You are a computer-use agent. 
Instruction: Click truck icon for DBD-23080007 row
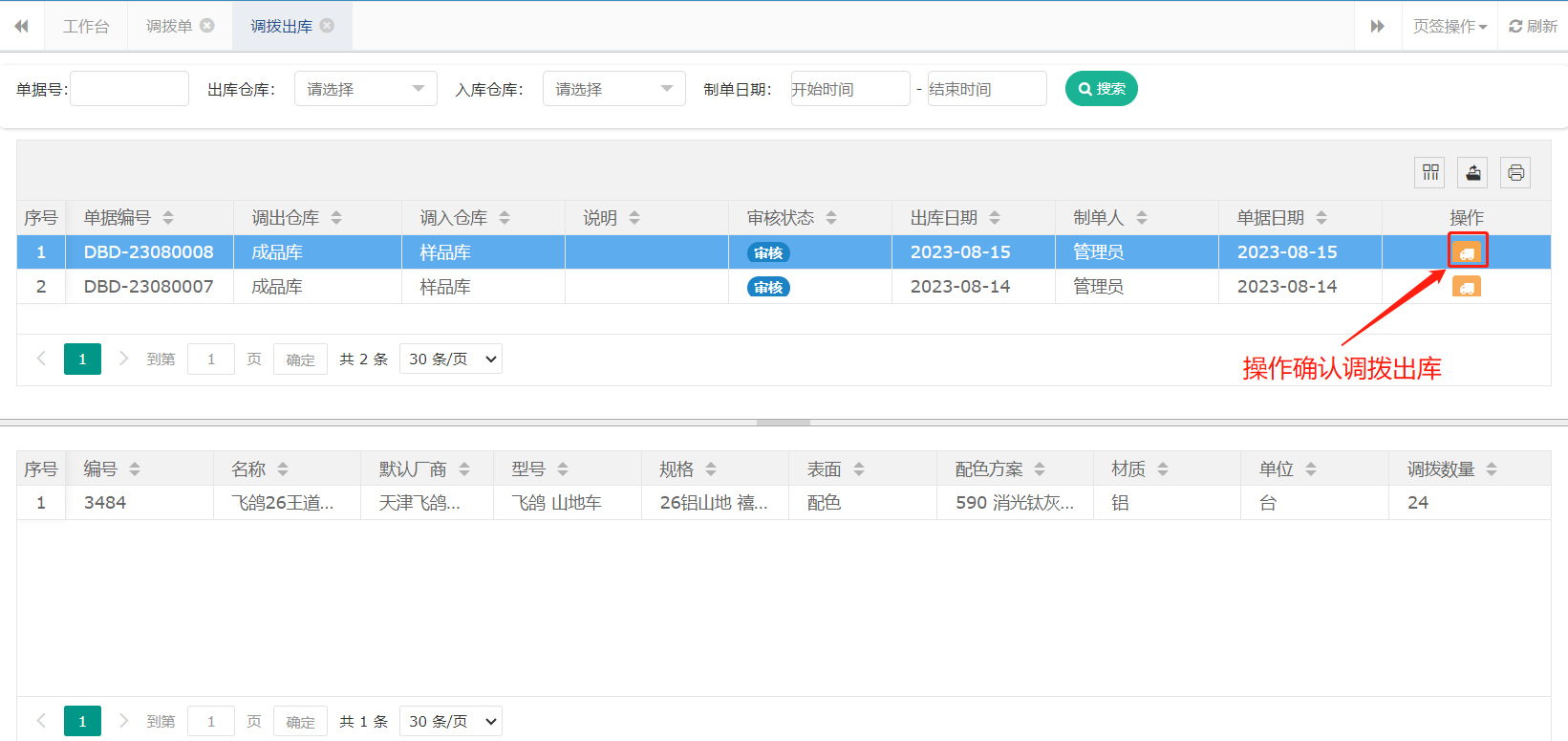click(1467, 287)
